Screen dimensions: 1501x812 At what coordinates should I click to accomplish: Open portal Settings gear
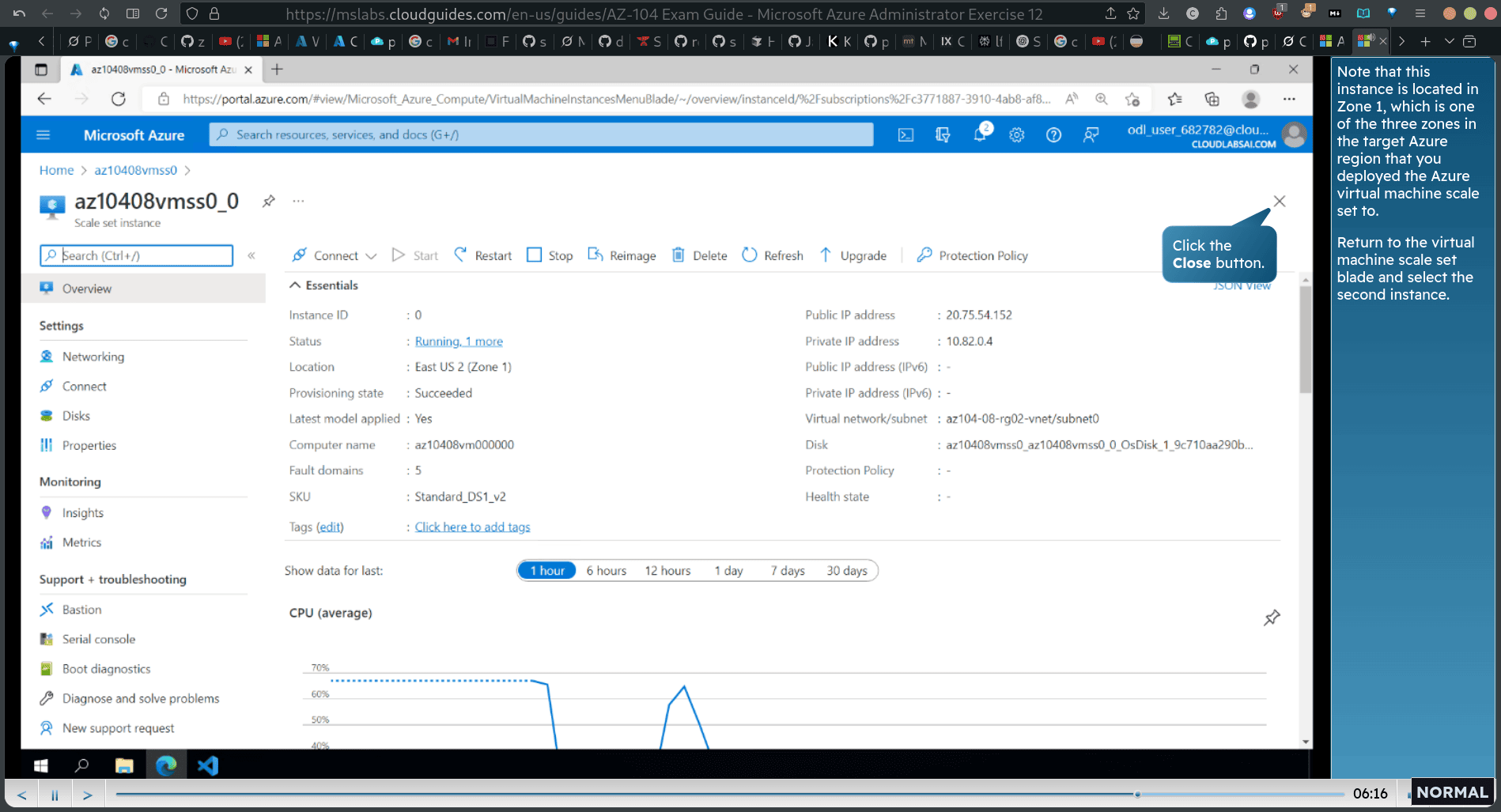[1017, 135]
